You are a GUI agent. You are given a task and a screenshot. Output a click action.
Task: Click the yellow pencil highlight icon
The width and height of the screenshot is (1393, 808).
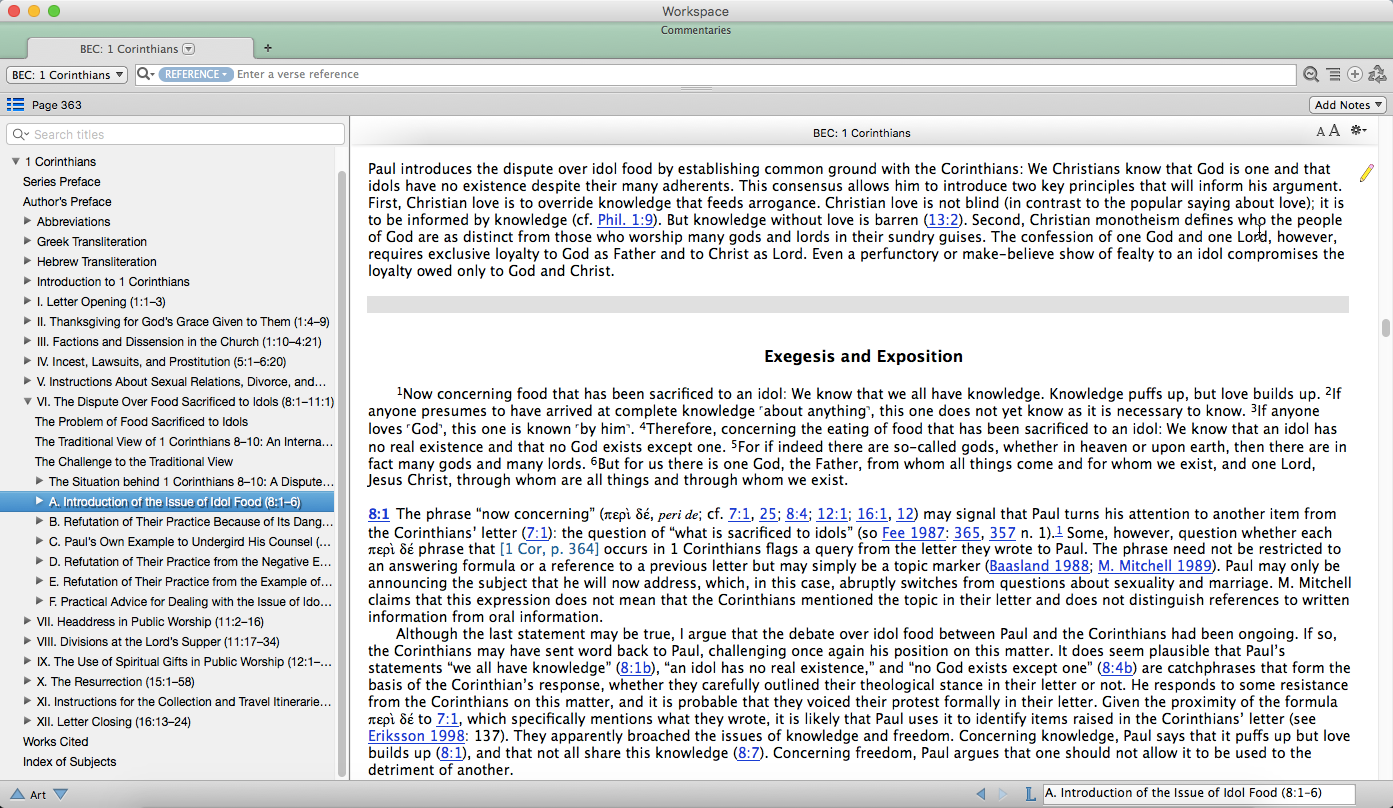point(1366,173)
